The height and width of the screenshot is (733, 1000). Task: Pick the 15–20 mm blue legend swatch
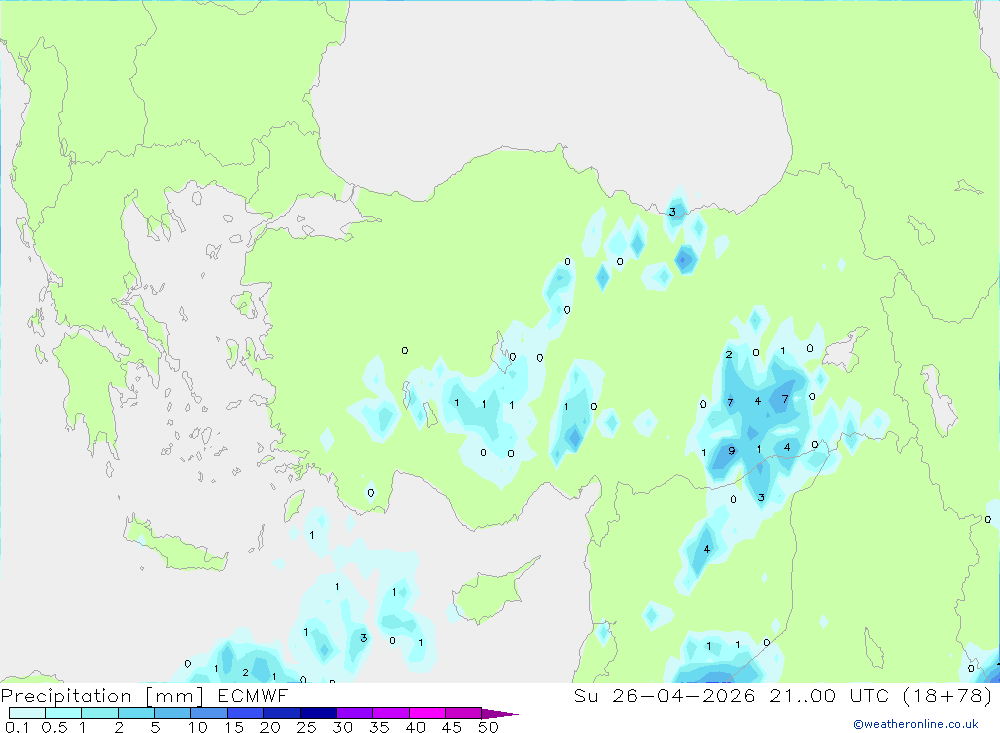tap(246, 713)
